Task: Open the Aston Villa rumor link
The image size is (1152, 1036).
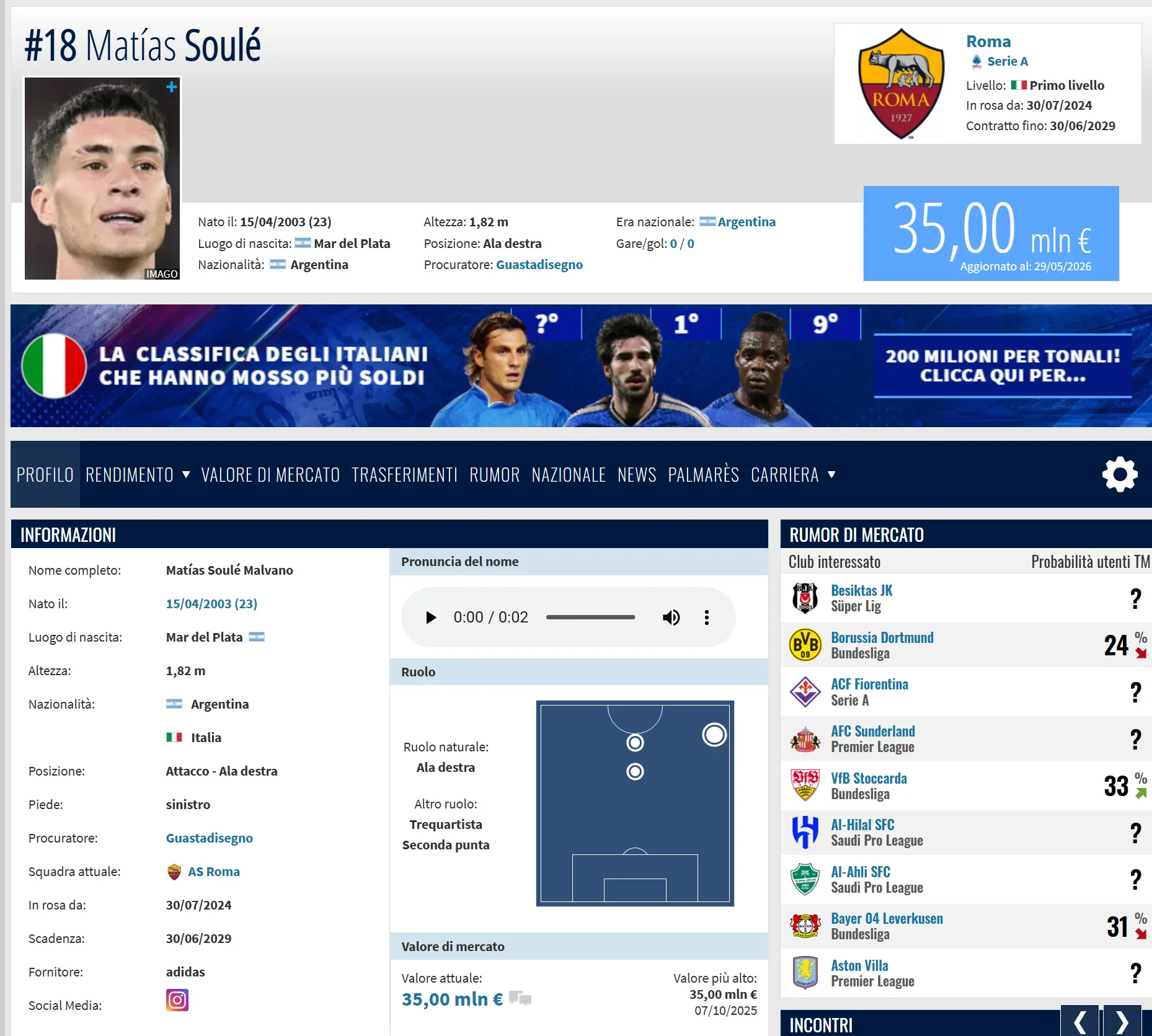Action: (x=859, y=965)
